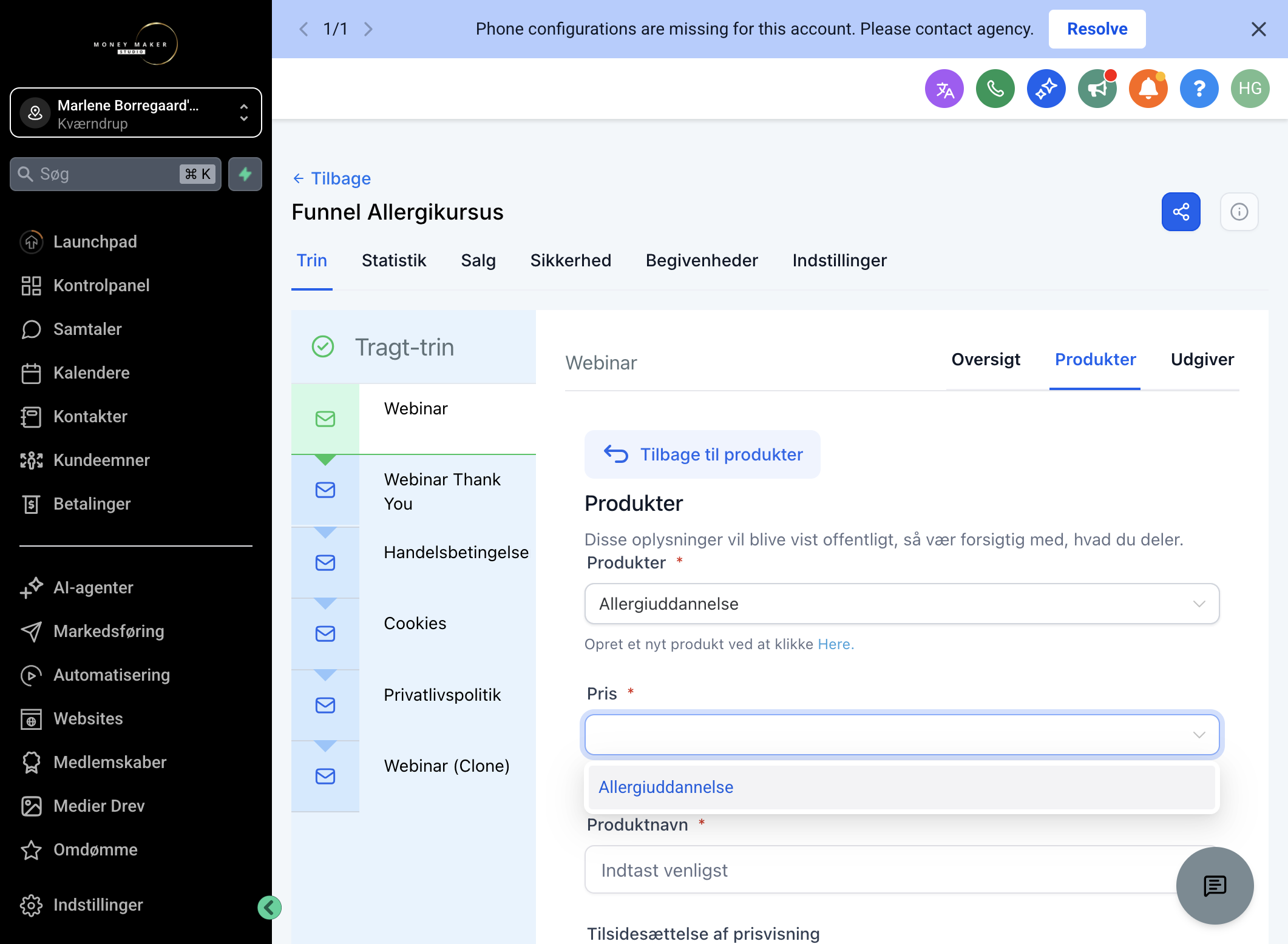Viewport: 1288px width, 944px height.
Task: Open the blue help question mark
Action: click(1199, 89)
